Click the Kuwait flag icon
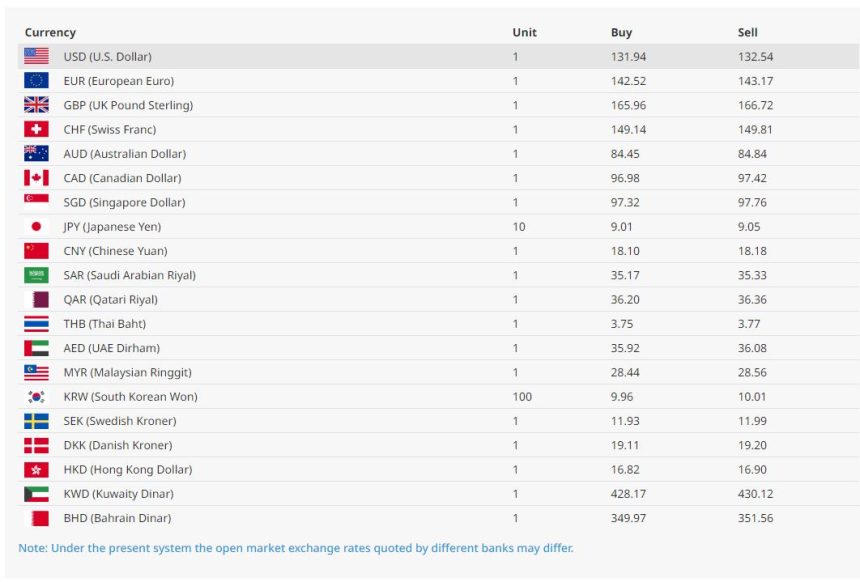Viewport: 860px width, 582px height. pos(36,494)
